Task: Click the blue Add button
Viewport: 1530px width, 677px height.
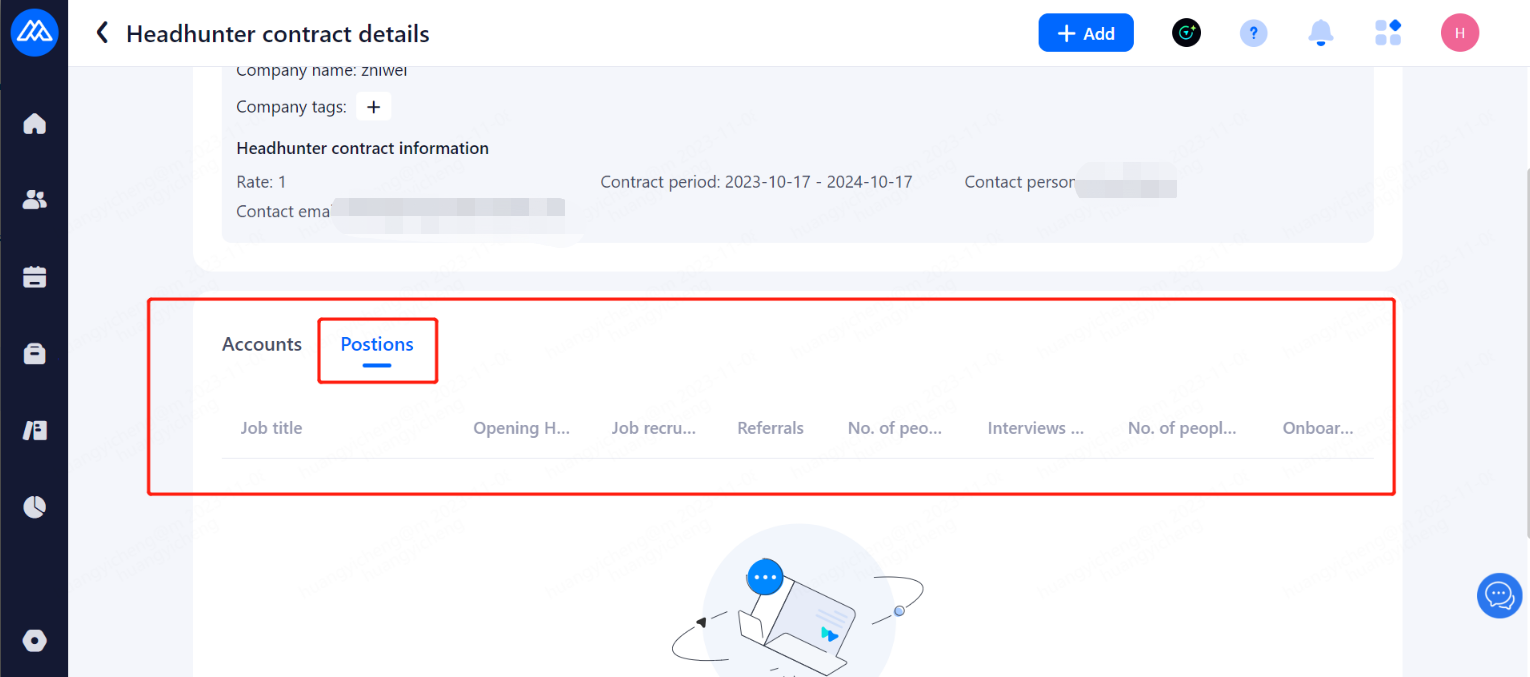Action: pos(1085,33)
